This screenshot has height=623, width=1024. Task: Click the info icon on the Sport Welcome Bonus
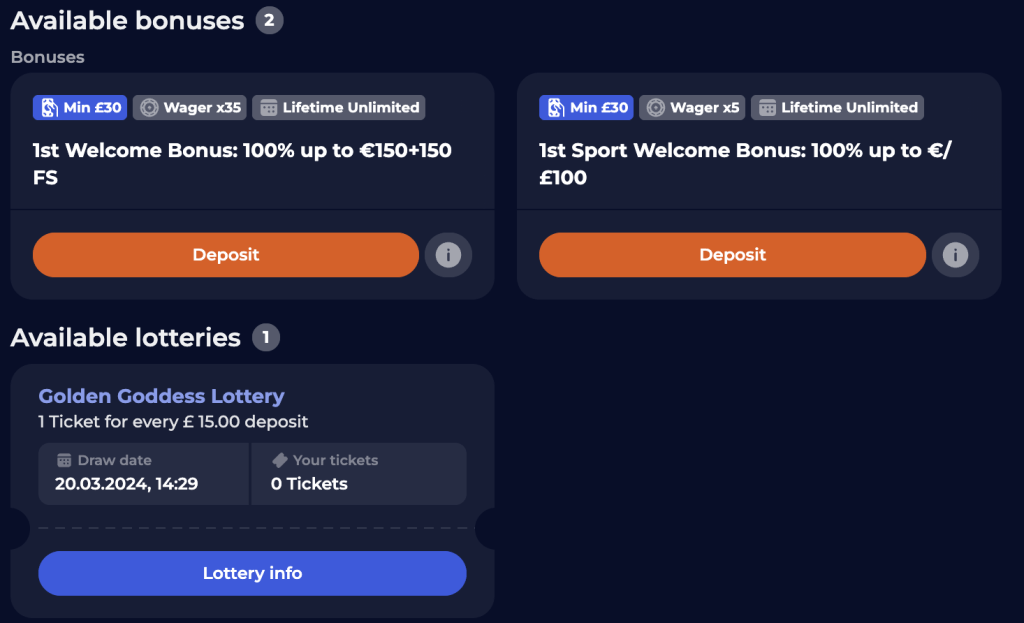(955, 255)
